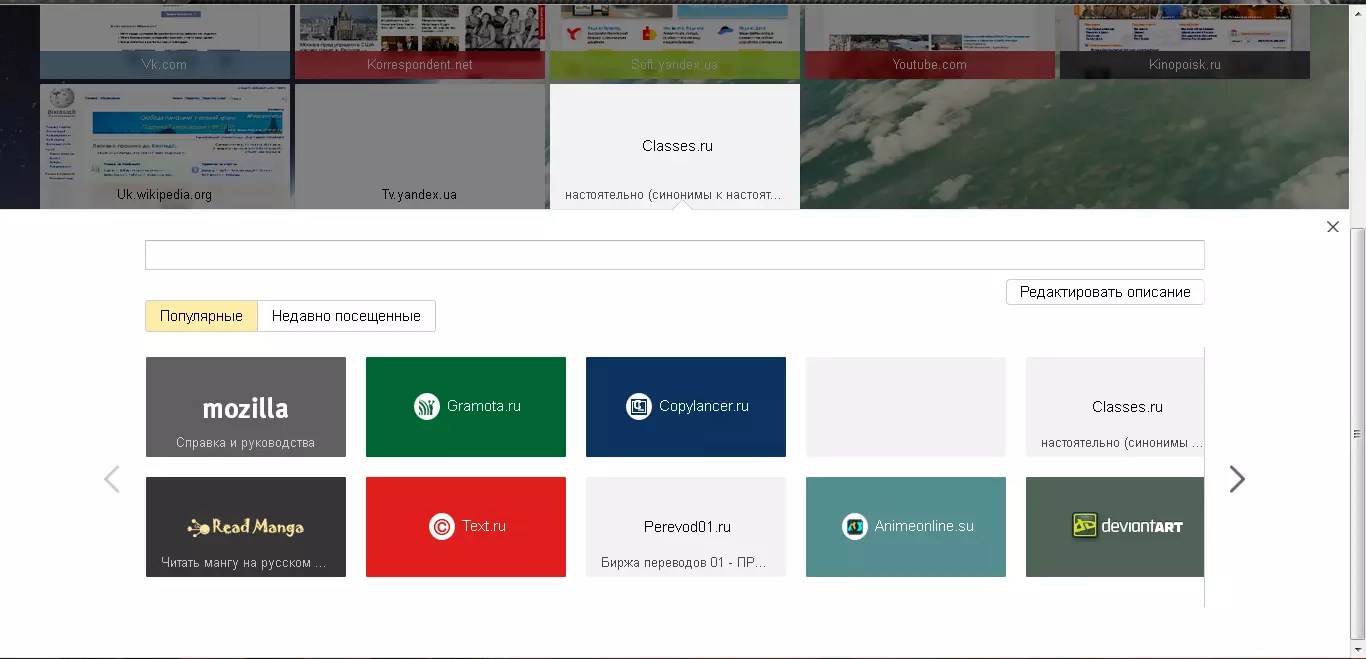1366x659 pixels.
Task: Close the add-site panel
Action: pos(1332,227)
